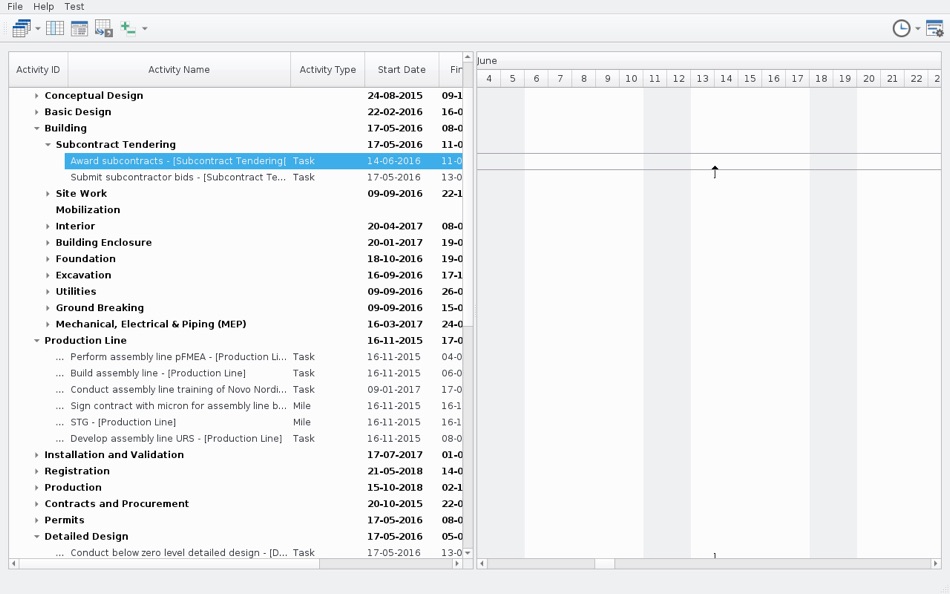Click table vertical scrollbar up arrow
Image resolution: width=950 pixels, height=594 pixels.
point(468,57)
